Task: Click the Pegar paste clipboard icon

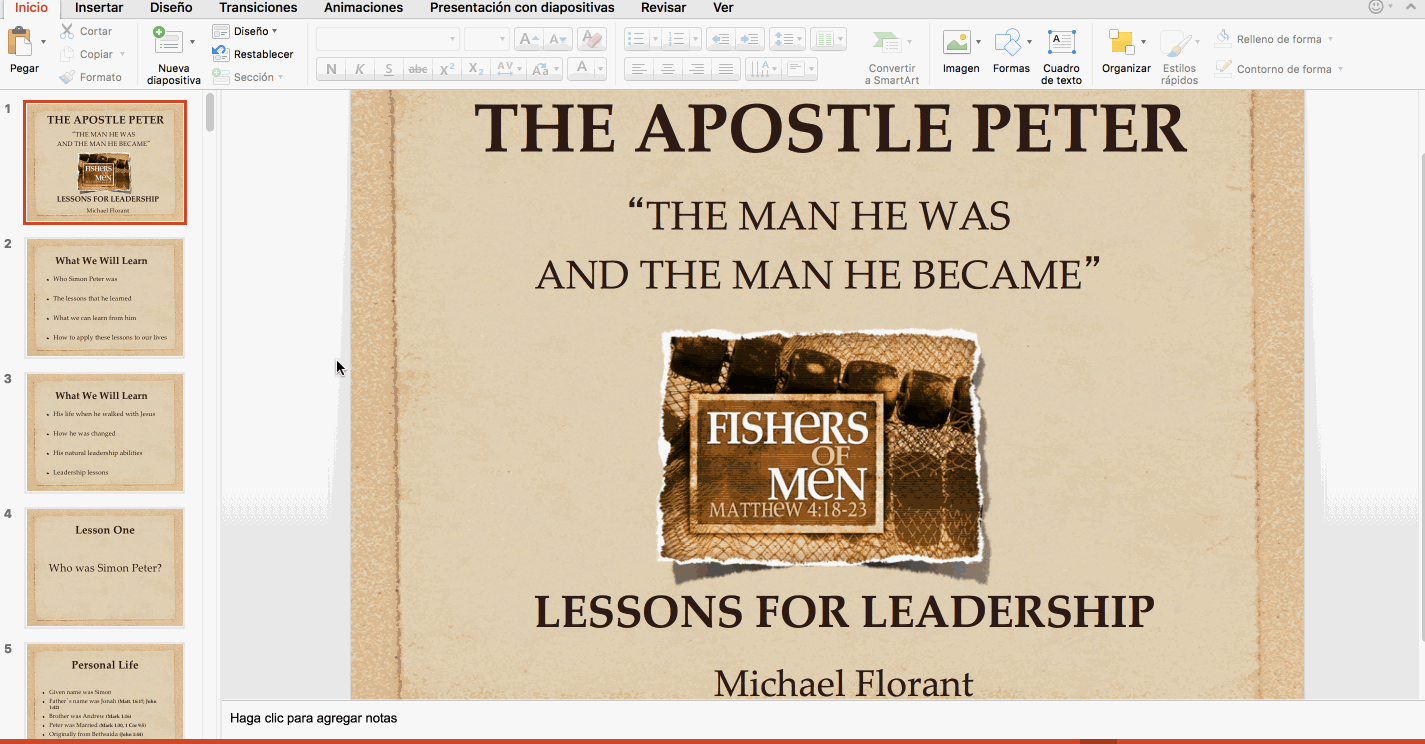Action: (x=20, y=43)
